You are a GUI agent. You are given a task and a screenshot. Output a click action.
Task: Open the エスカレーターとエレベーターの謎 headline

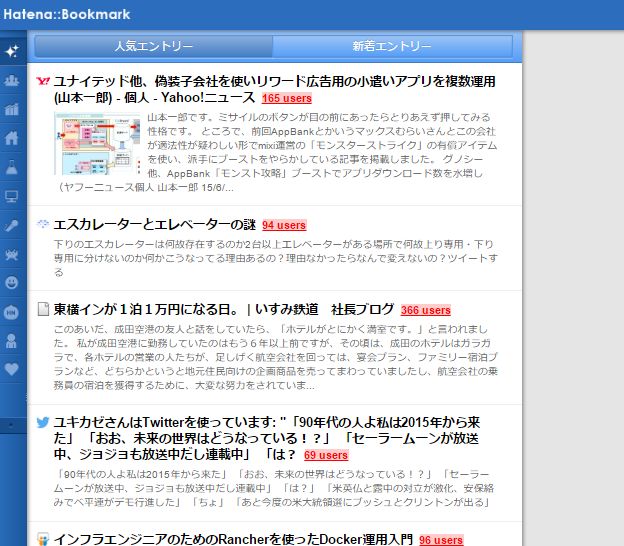click(x=154, y=224)
